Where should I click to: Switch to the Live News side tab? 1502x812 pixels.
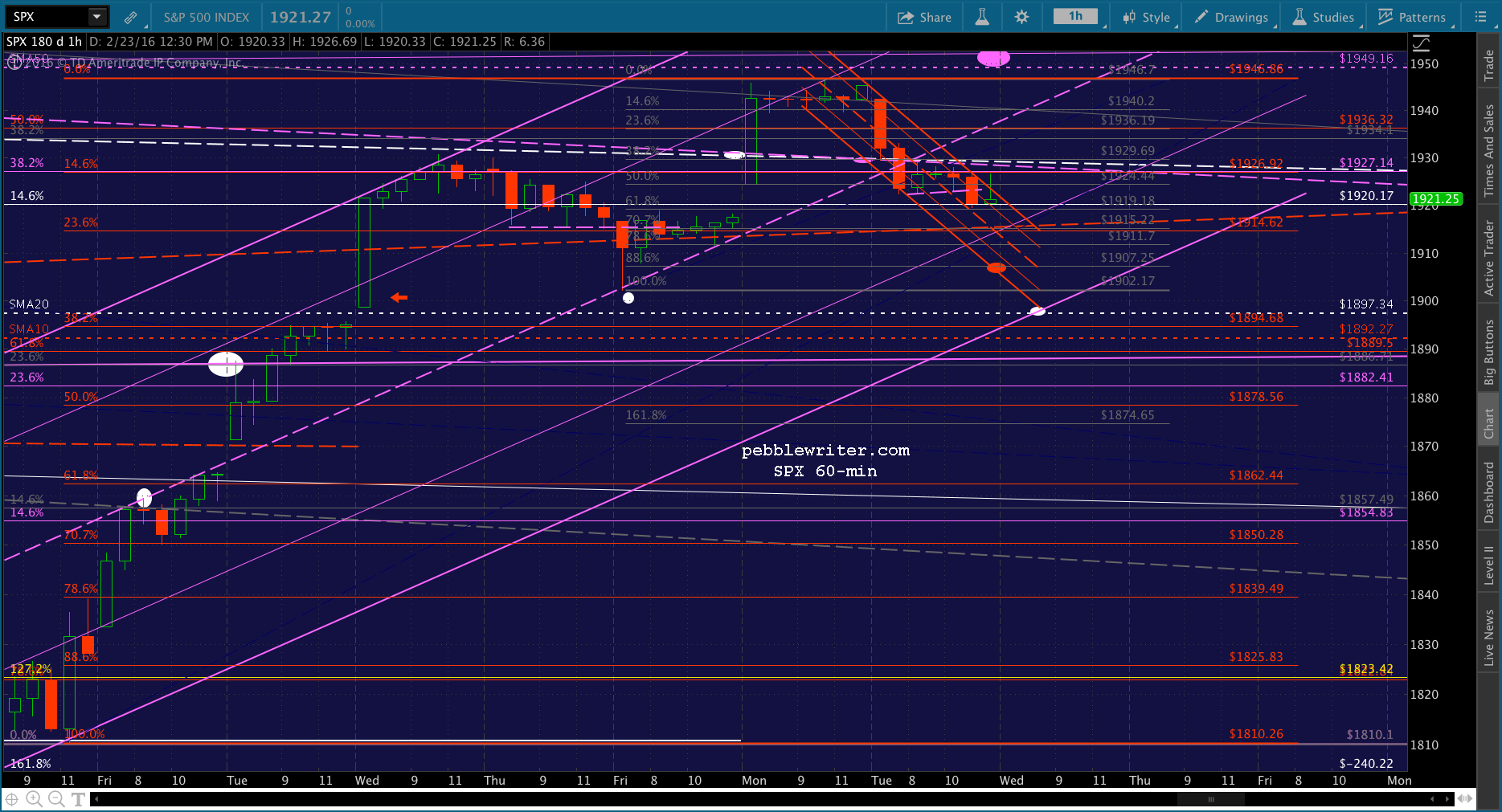(x=1489, y=638)
